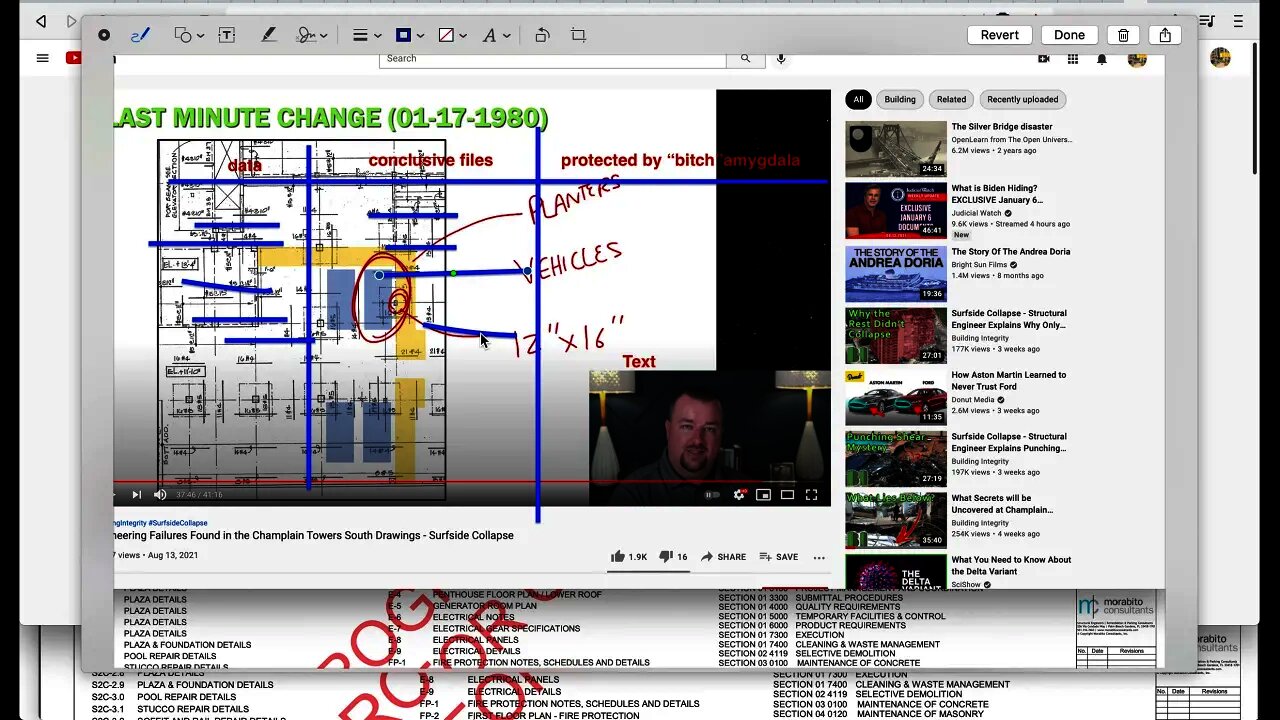Open the YouTube guide hamburger menu
Viewport: 1280px width, 720px height.
(x=42, y=58)
